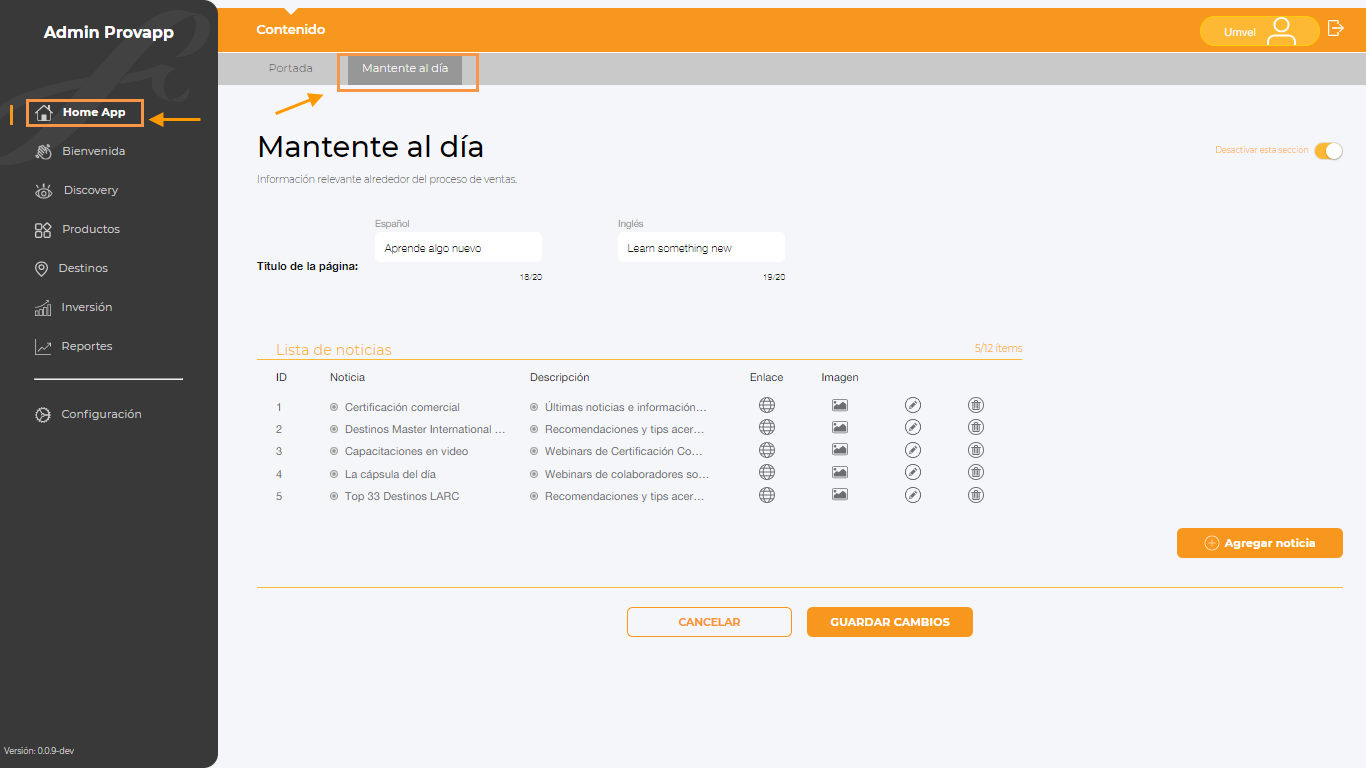Open Destinos section in sidebar

point(71,268)
